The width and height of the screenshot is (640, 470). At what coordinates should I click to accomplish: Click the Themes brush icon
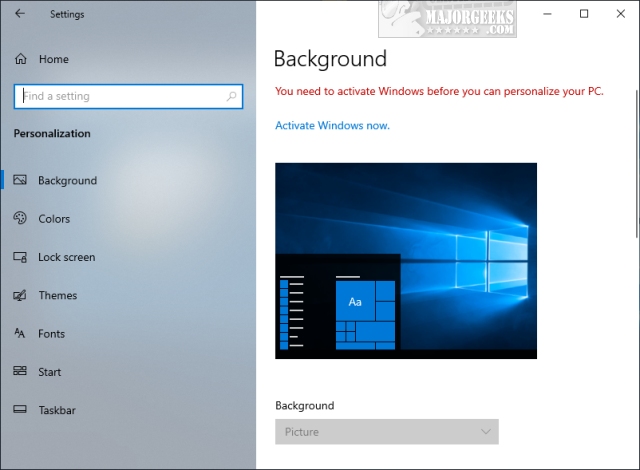click(x=20, y=295)
